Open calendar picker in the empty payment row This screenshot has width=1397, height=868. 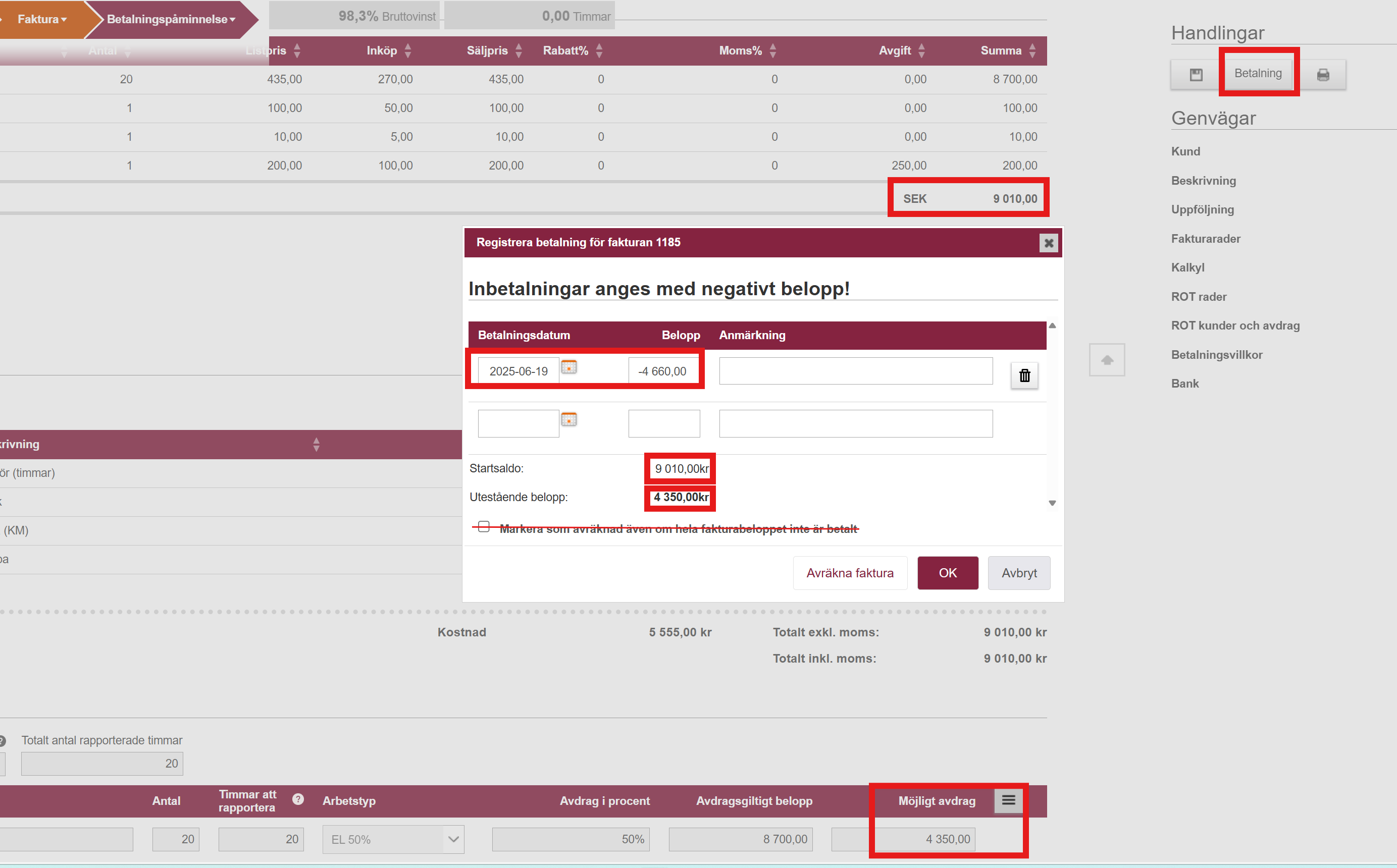568,419
